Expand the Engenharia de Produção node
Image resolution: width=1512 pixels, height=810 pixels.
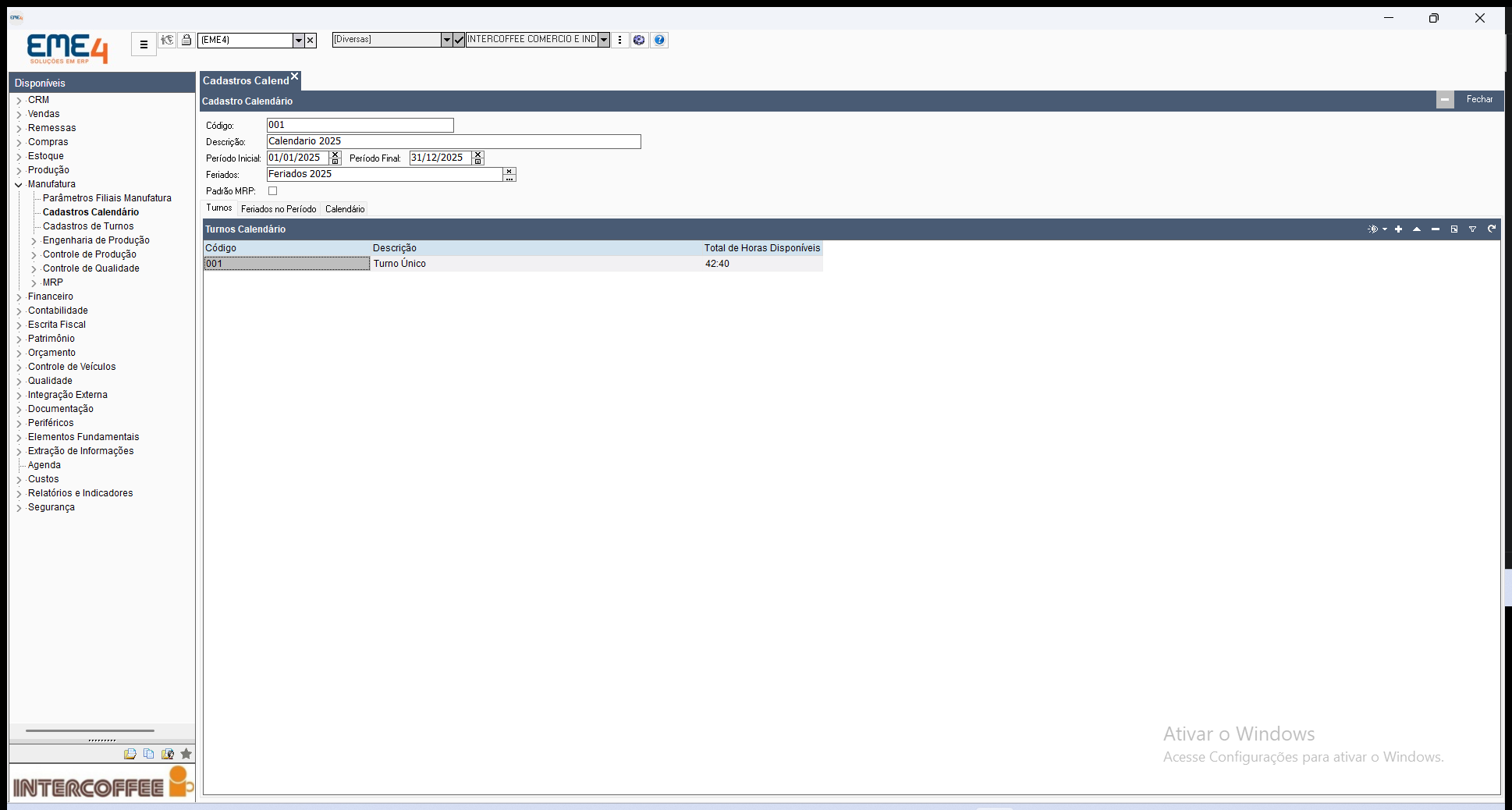coord(34,241)
